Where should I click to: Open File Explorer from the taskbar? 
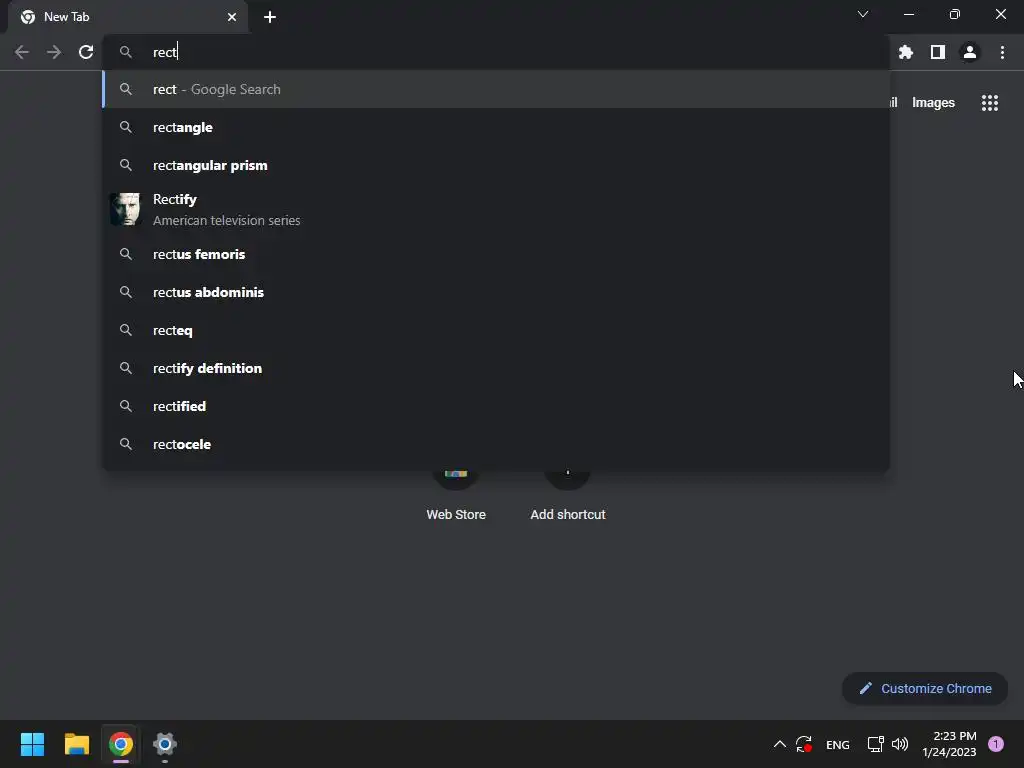point(77,744)
